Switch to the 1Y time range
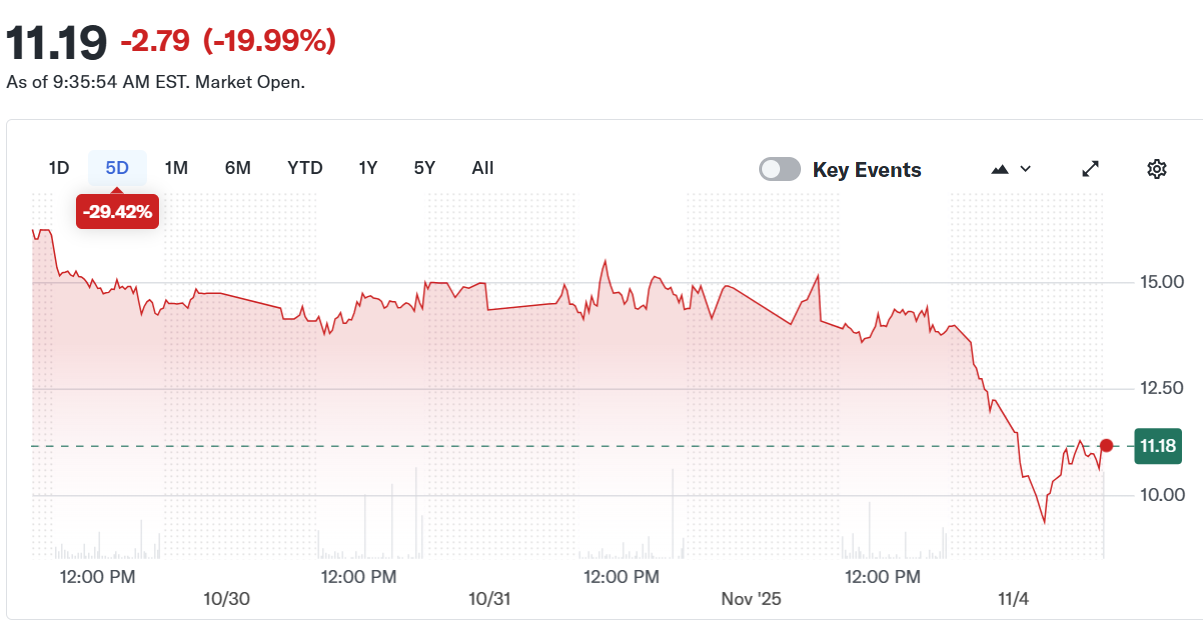Screen dimensions: 1203x628 367,168
